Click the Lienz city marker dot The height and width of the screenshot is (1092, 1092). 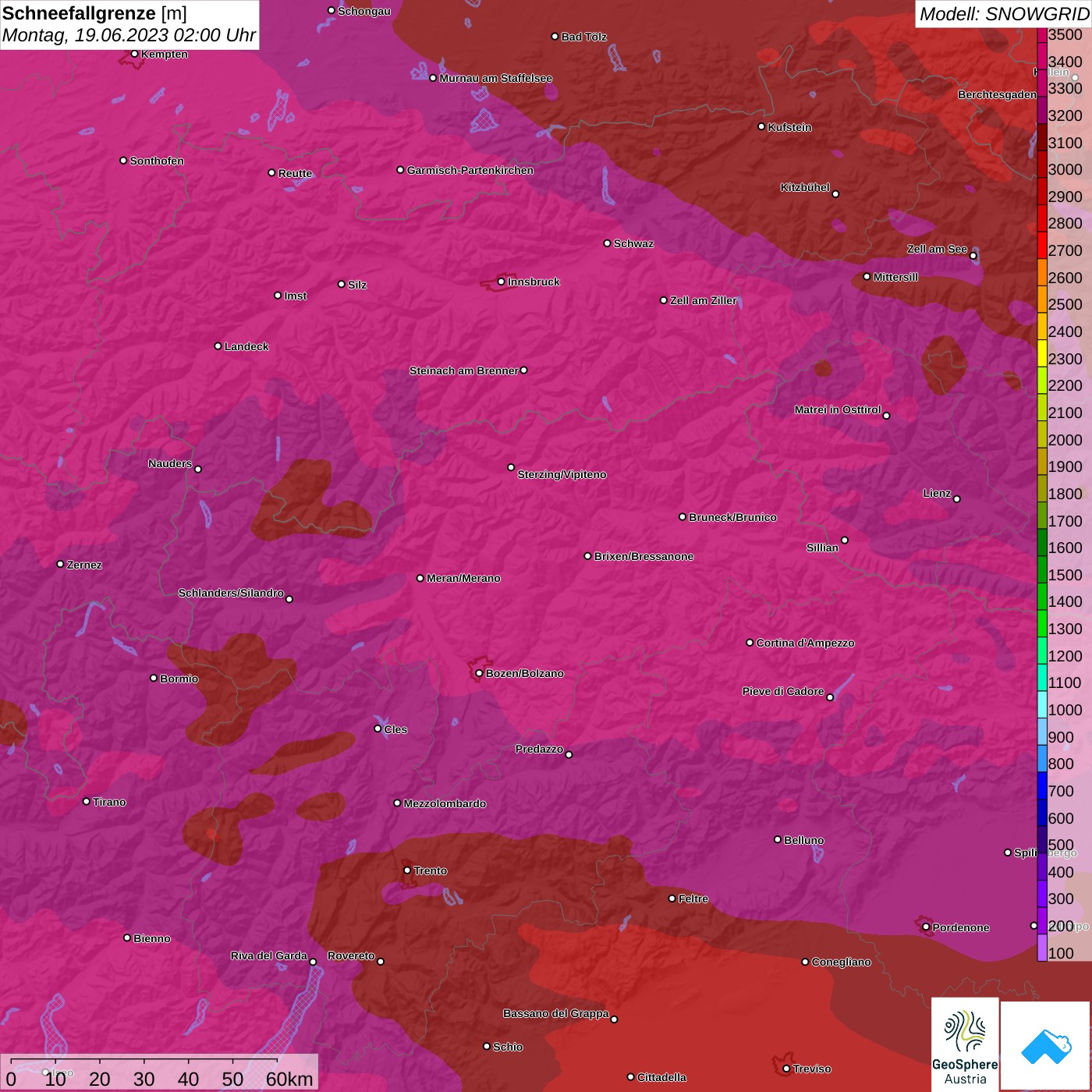point(957,498)
